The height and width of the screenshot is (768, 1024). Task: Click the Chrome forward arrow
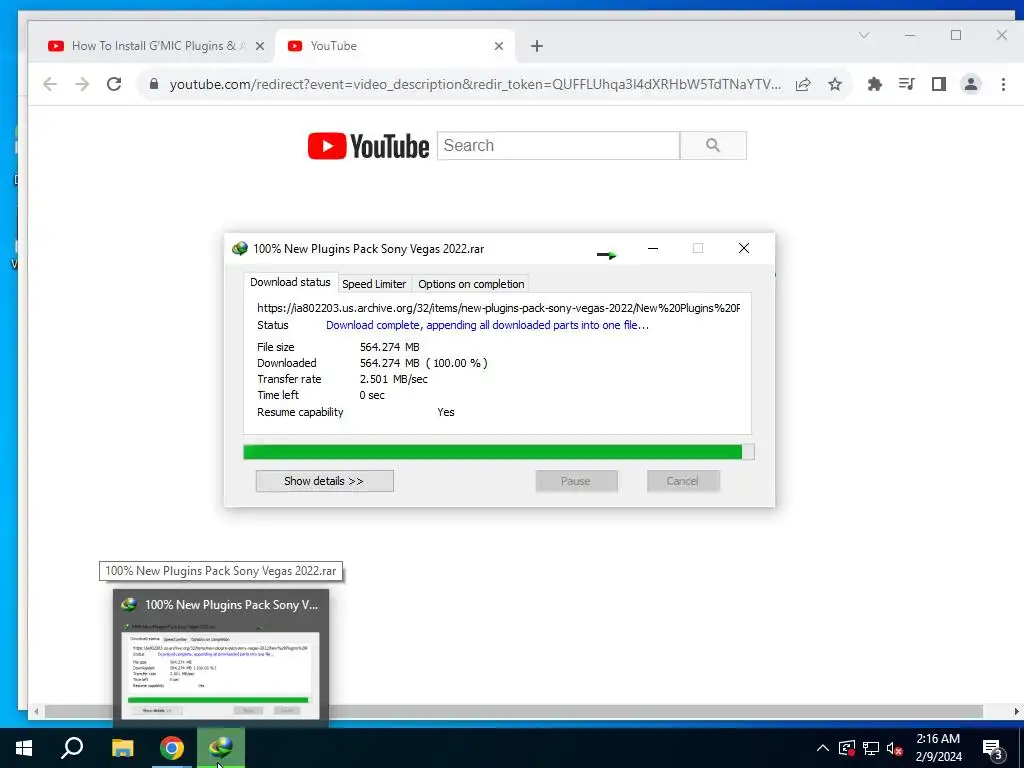[x=82, y=84]
